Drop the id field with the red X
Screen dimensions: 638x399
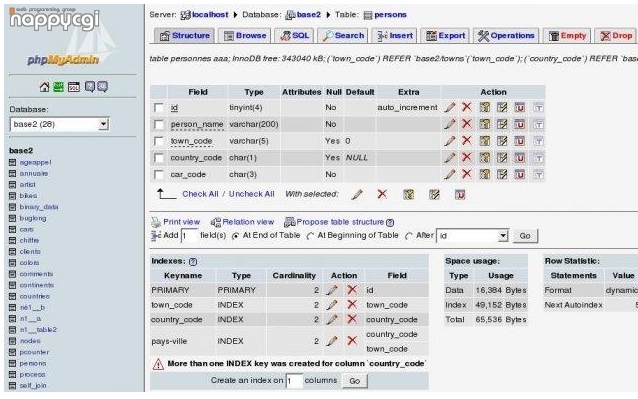[467, 107]
